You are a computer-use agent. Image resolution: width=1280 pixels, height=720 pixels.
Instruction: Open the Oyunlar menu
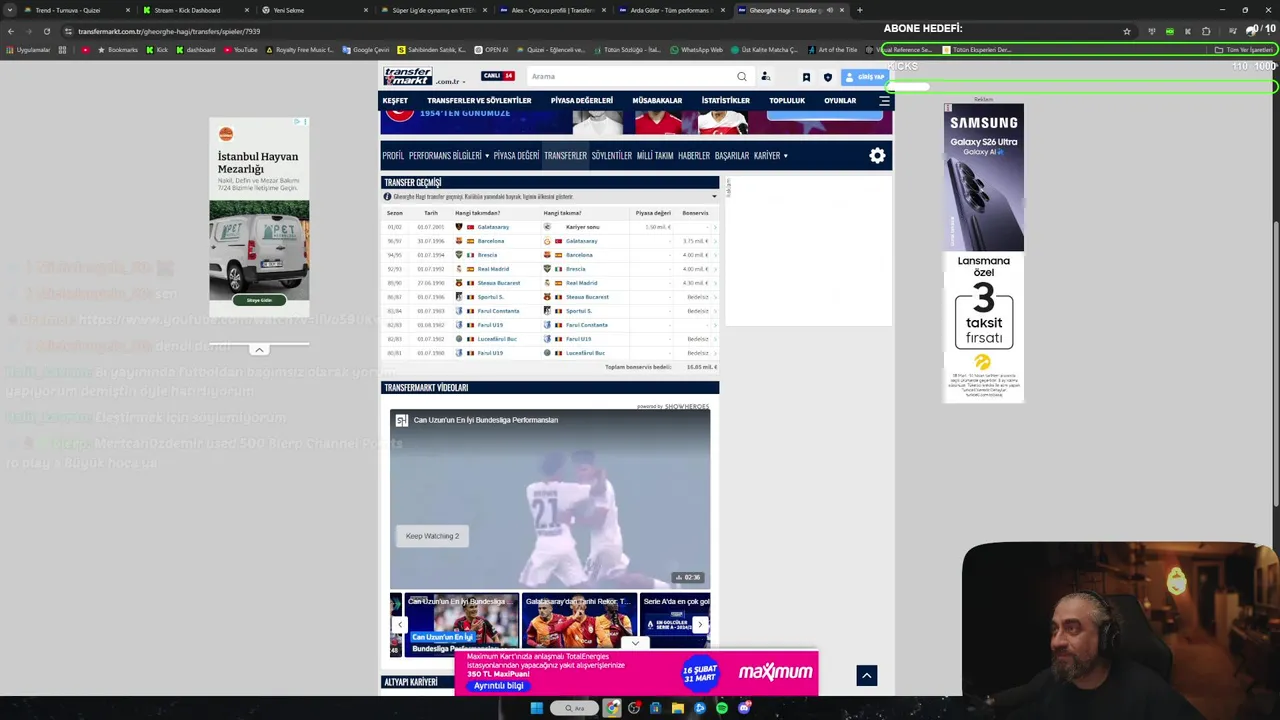click(840, 101)
